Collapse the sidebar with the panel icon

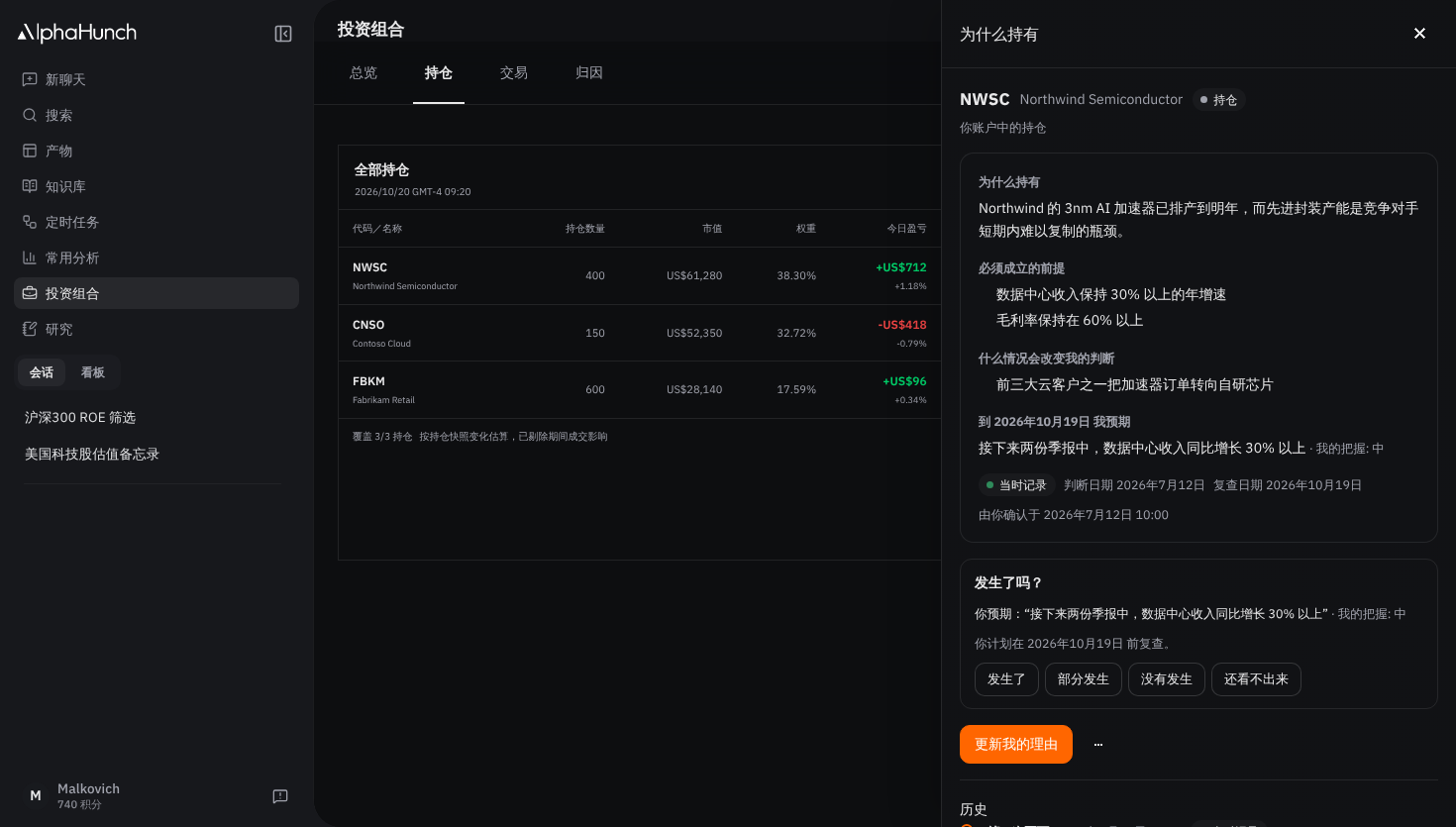click(283, 34)
